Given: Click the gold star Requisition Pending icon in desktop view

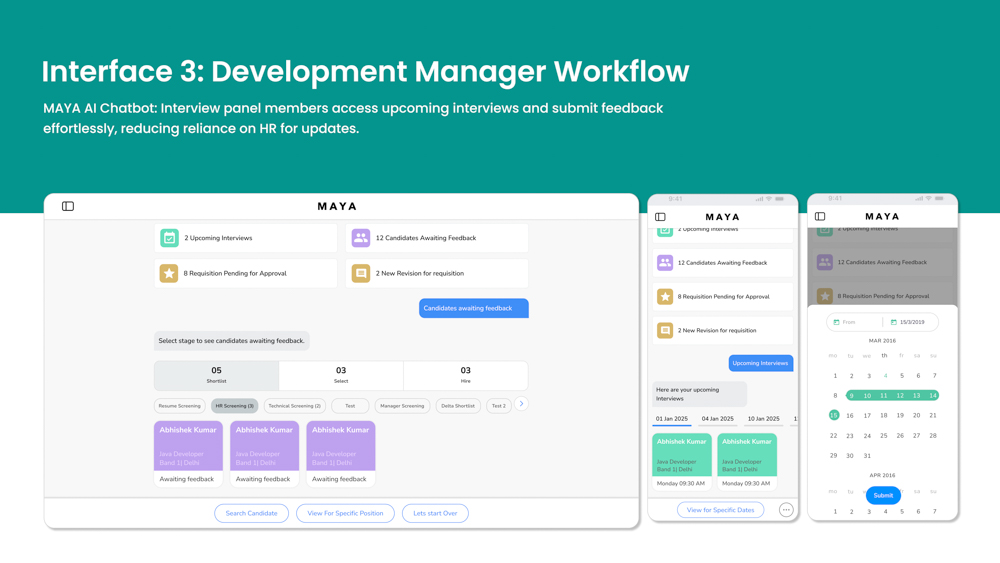Looking at the screenshot, I should 169,273.
